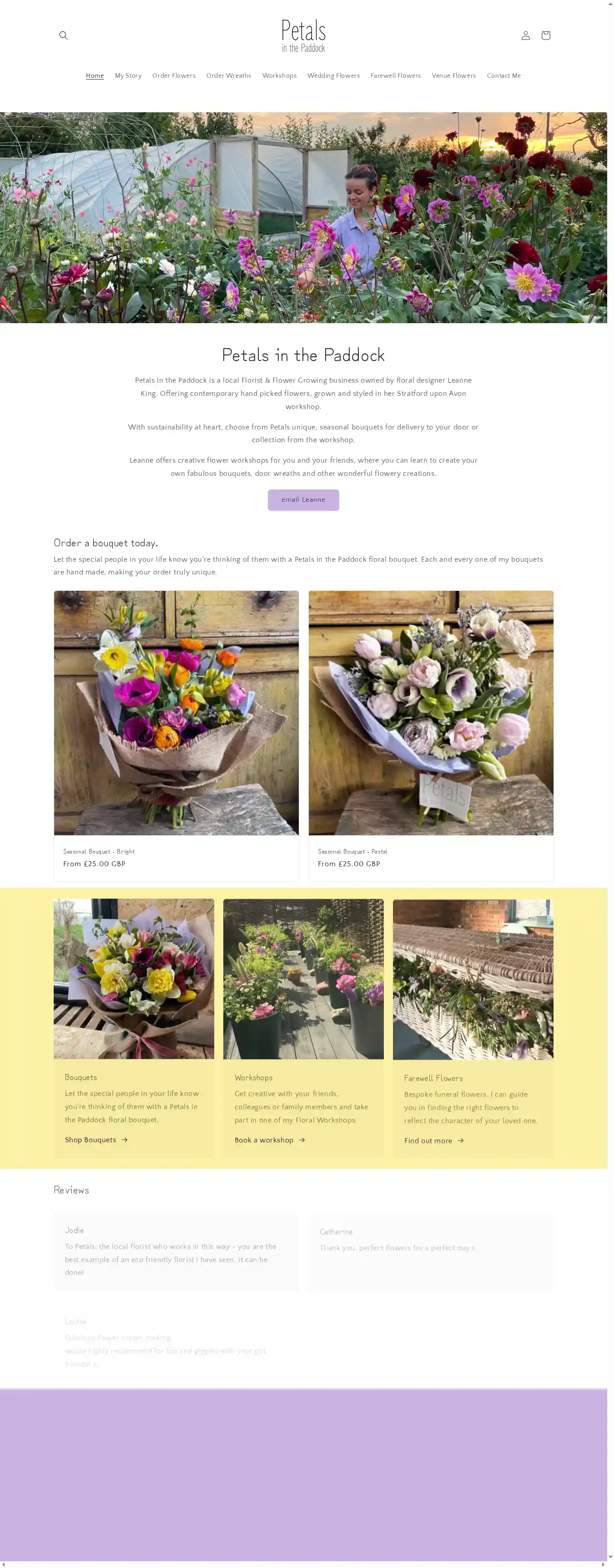The width and height of the screenshot is (614, 1568).
Task: Open the My Story menu item
Action: tap(128, 76)
